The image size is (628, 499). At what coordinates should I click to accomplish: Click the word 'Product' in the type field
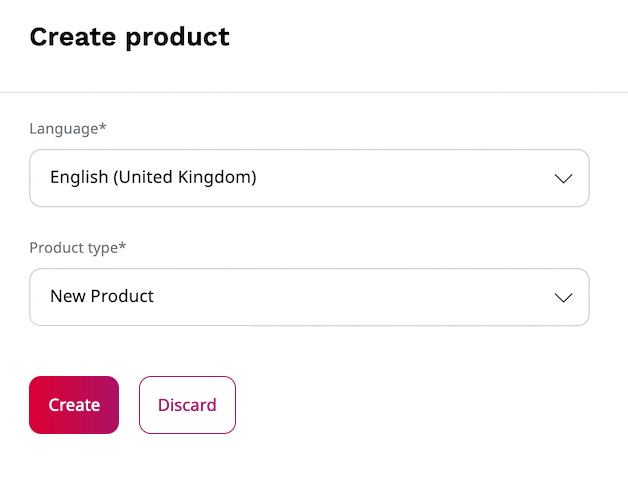tap(122, 297)
